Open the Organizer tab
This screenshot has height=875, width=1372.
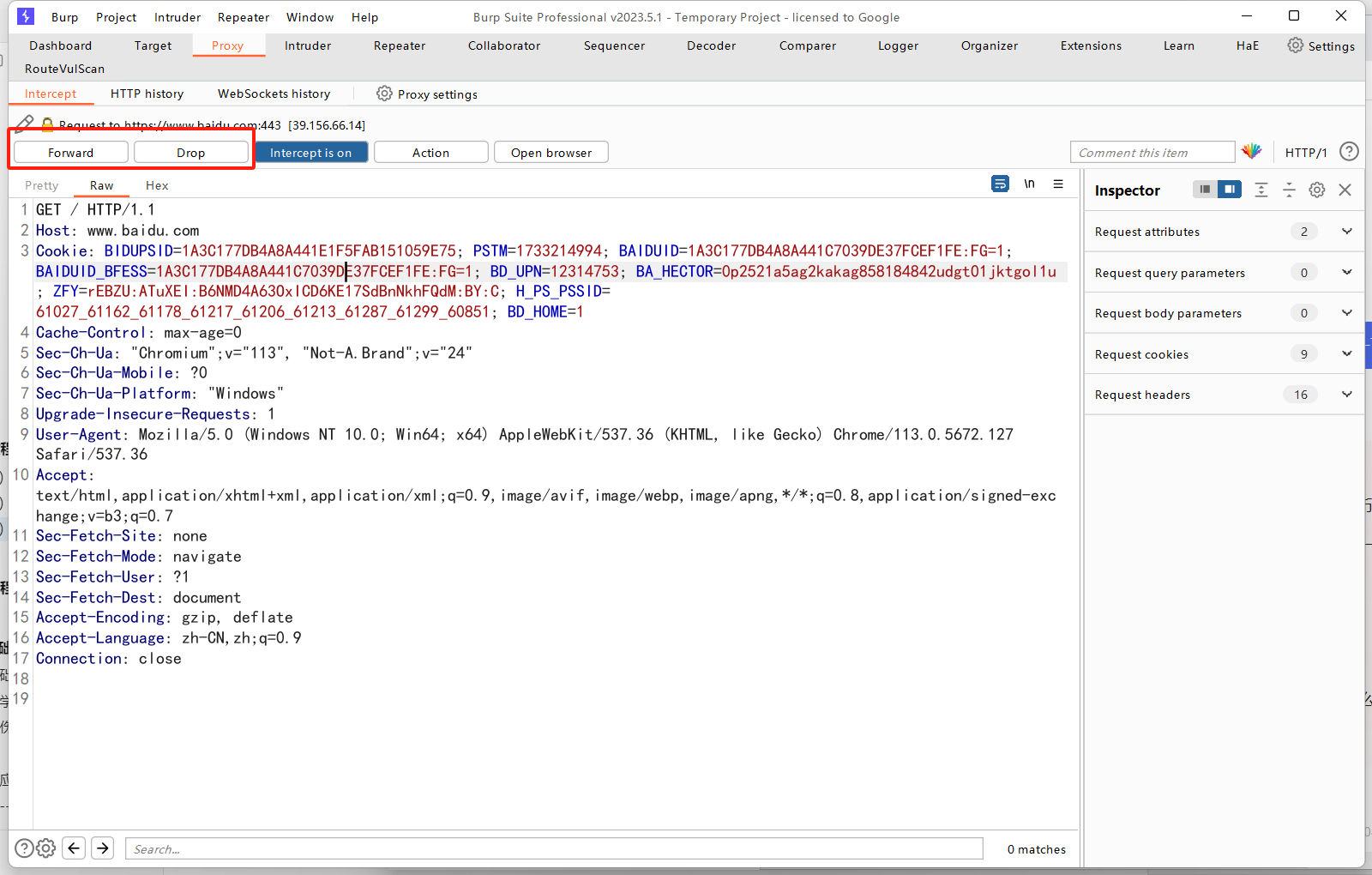click(990, 45)
